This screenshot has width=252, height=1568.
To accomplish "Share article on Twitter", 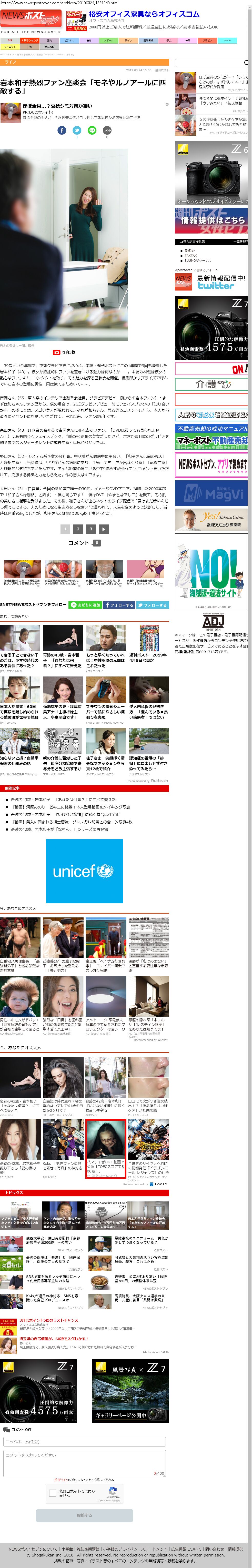I will pyautogui.click(x=77, y=130).
